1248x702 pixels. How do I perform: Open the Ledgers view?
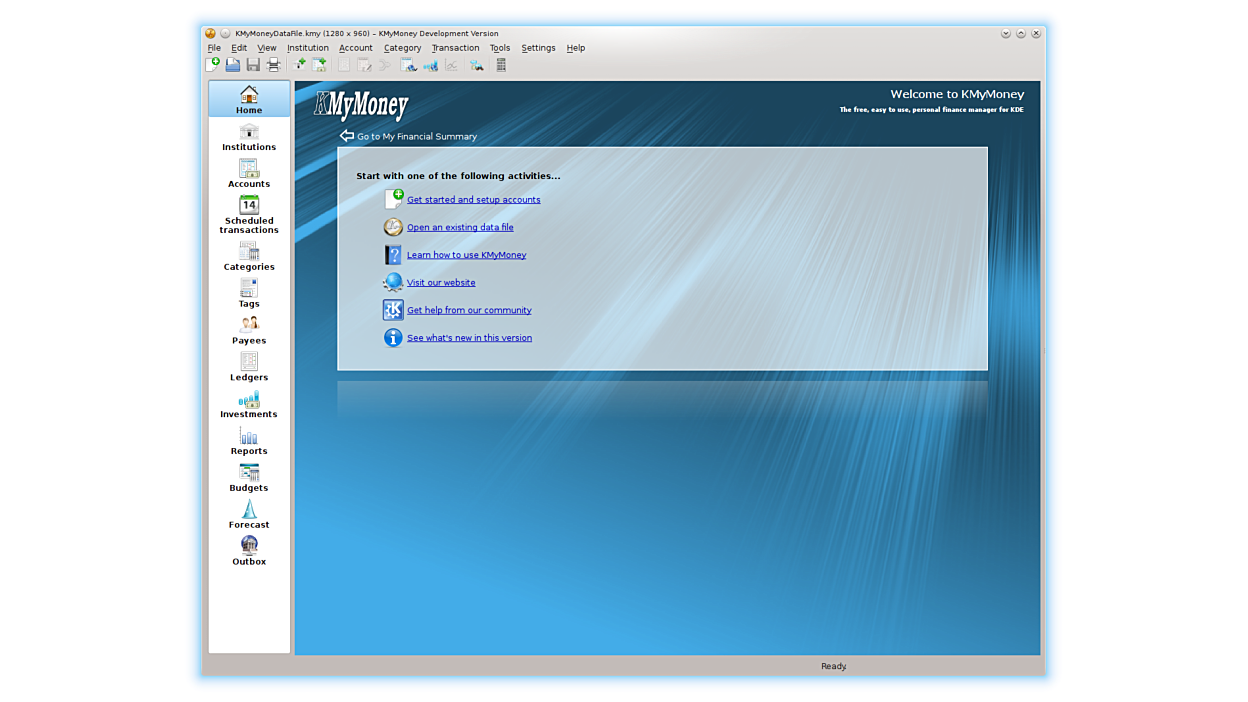249,367
